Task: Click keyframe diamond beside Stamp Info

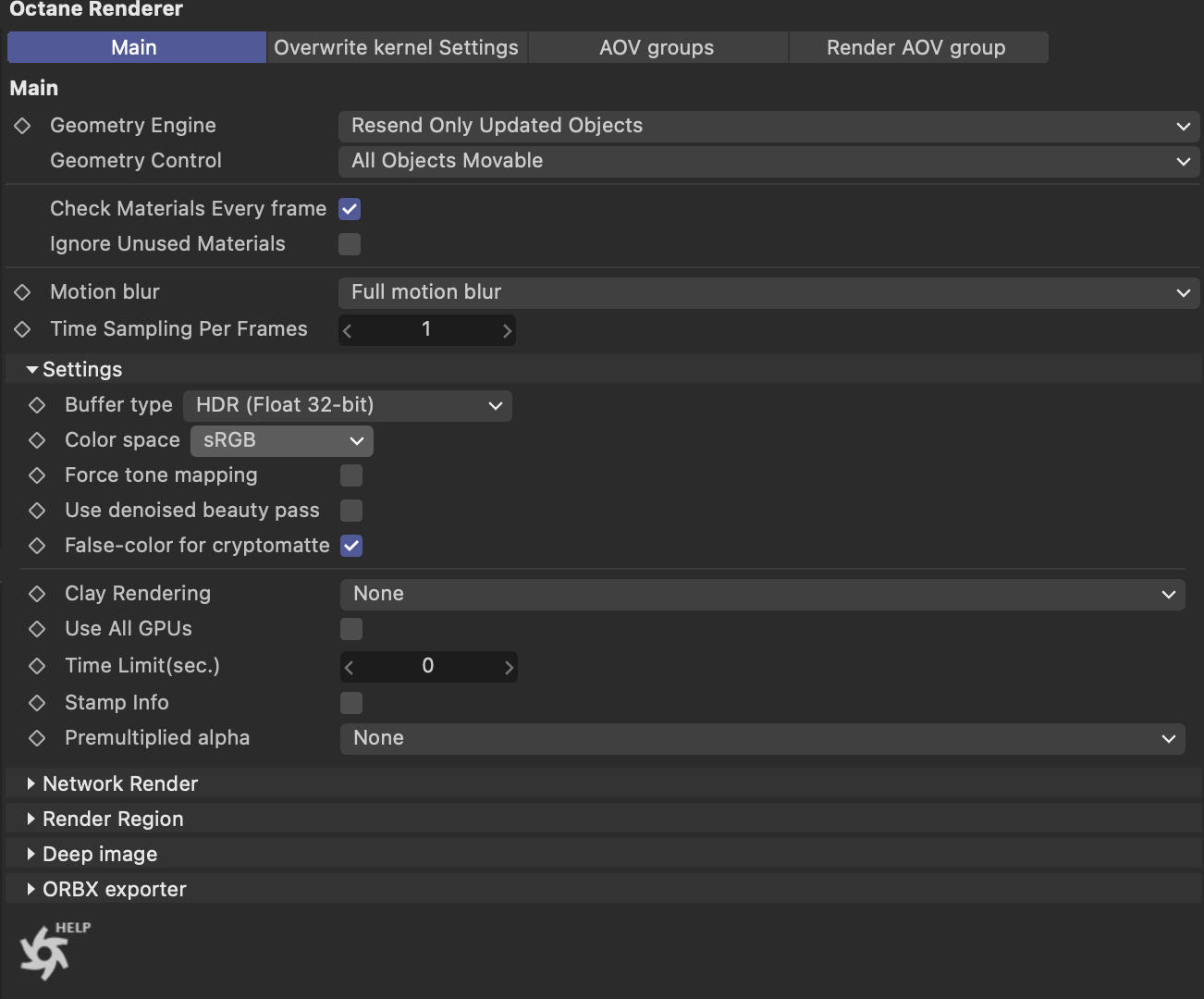Action: pos(37,703)
